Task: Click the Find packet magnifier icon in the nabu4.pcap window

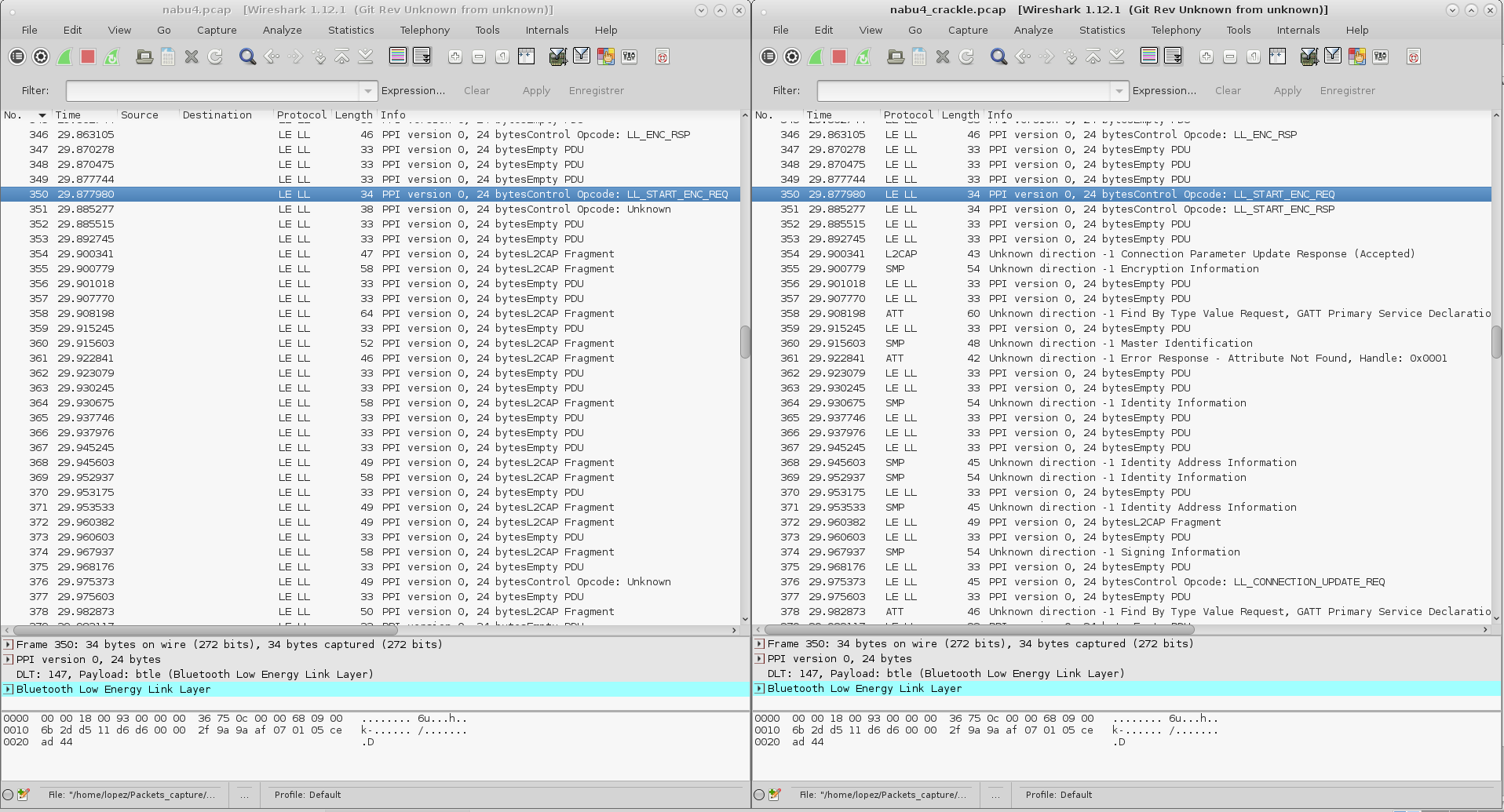Action: (247, 56)
